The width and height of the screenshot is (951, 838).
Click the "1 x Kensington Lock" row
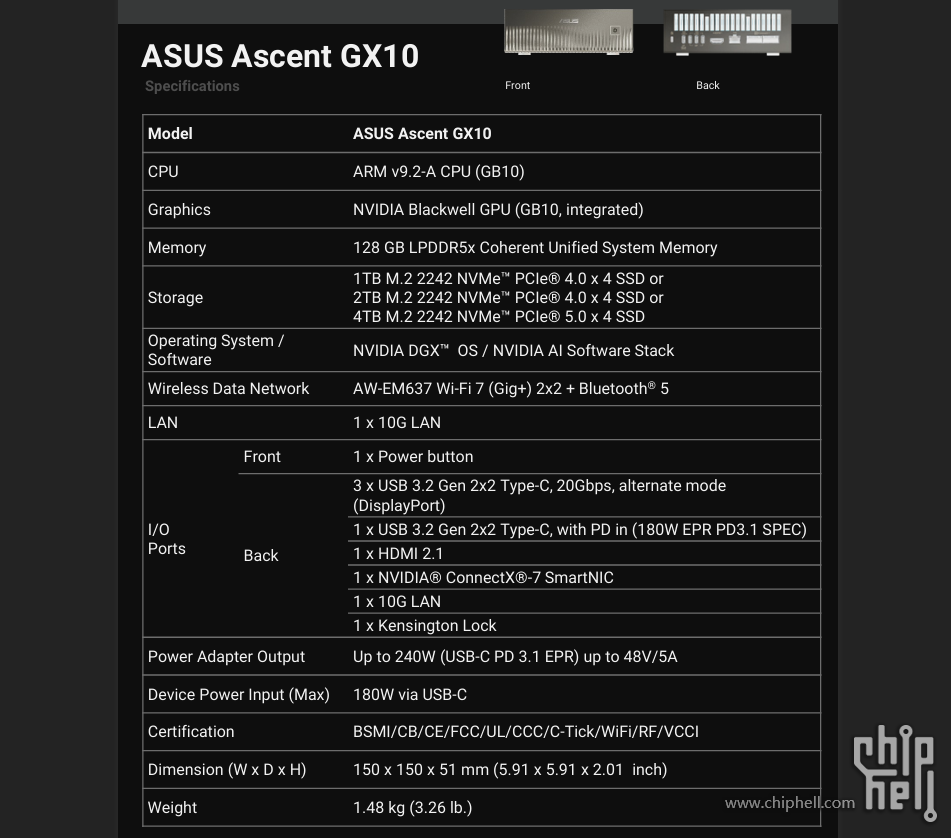point(425,625)
